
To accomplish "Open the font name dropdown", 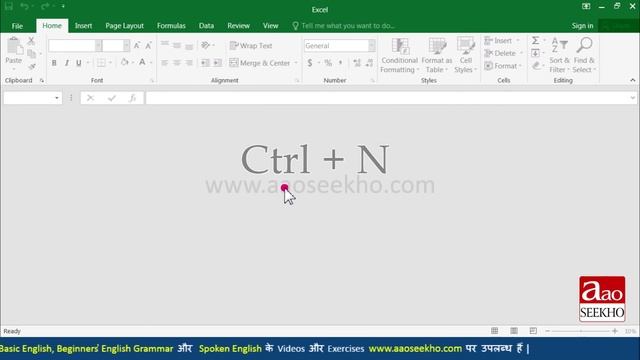I will click(x=98, y=46).
